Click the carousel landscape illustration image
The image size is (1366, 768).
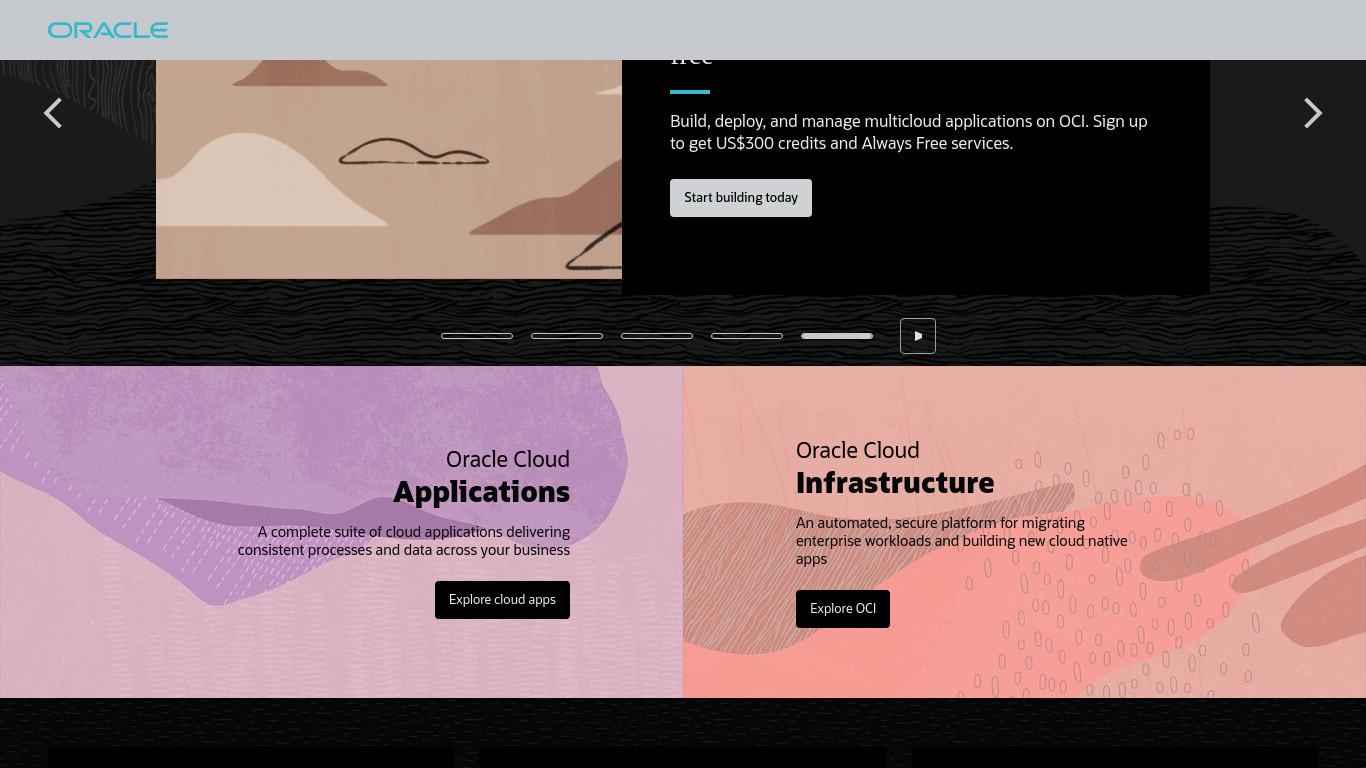(x=389, y=168)
